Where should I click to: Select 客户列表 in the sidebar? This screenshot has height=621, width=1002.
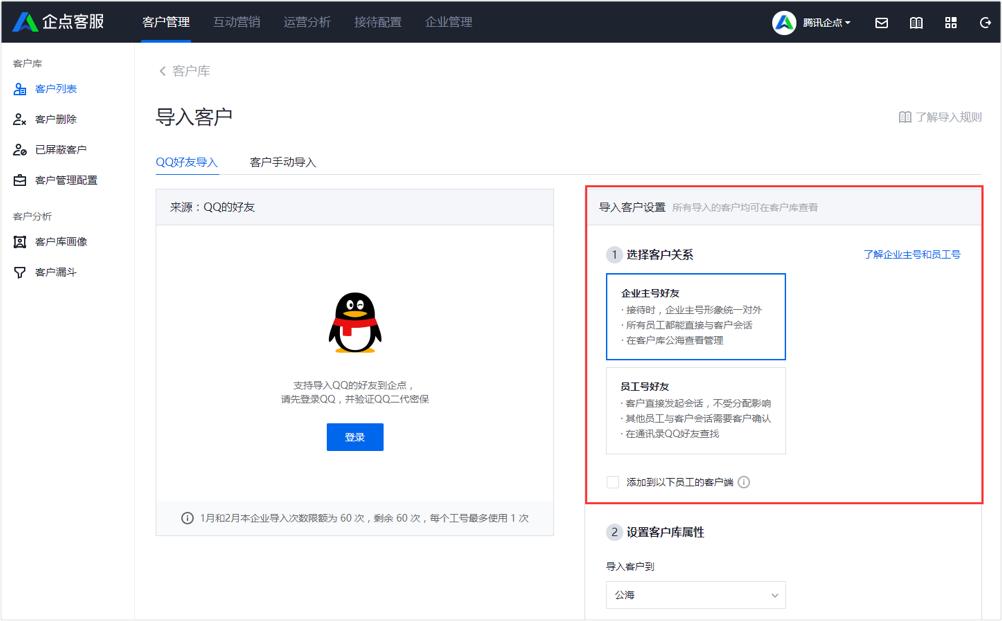click(x=56, y=88)
